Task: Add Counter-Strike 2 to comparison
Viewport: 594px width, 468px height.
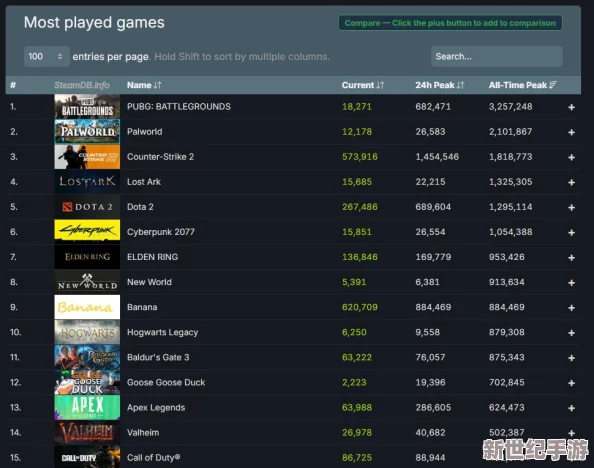Action: pyautogui.click(x=571, y=158)
